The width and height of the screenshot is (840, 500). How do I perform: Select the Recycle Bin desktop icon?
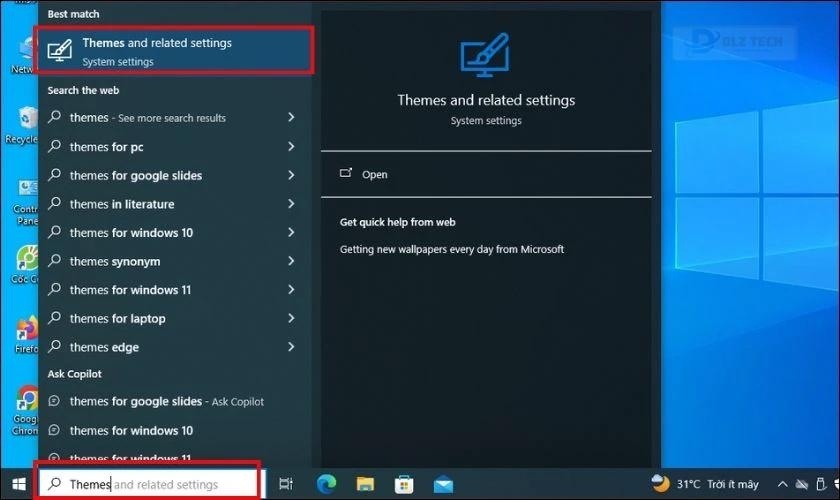[x=21, y=126]
